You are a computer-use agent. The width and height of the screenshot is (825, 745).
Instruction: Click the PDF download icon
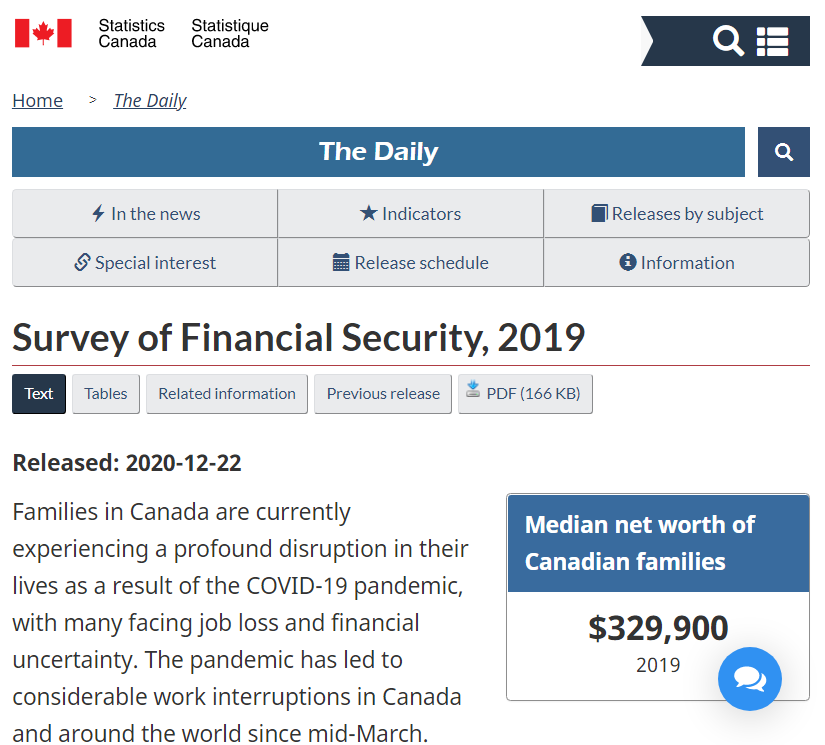coord(472,391)
